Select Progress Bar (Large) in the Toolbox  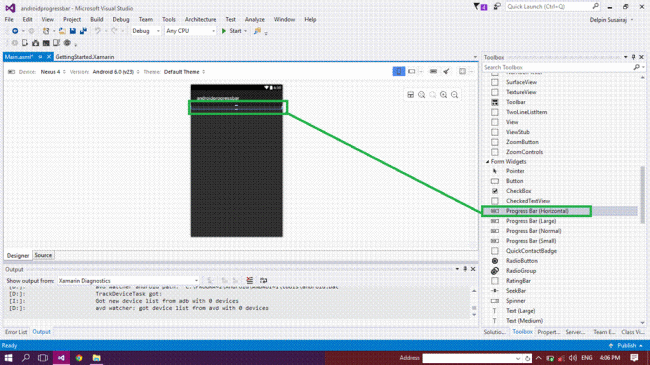[530, 221]
